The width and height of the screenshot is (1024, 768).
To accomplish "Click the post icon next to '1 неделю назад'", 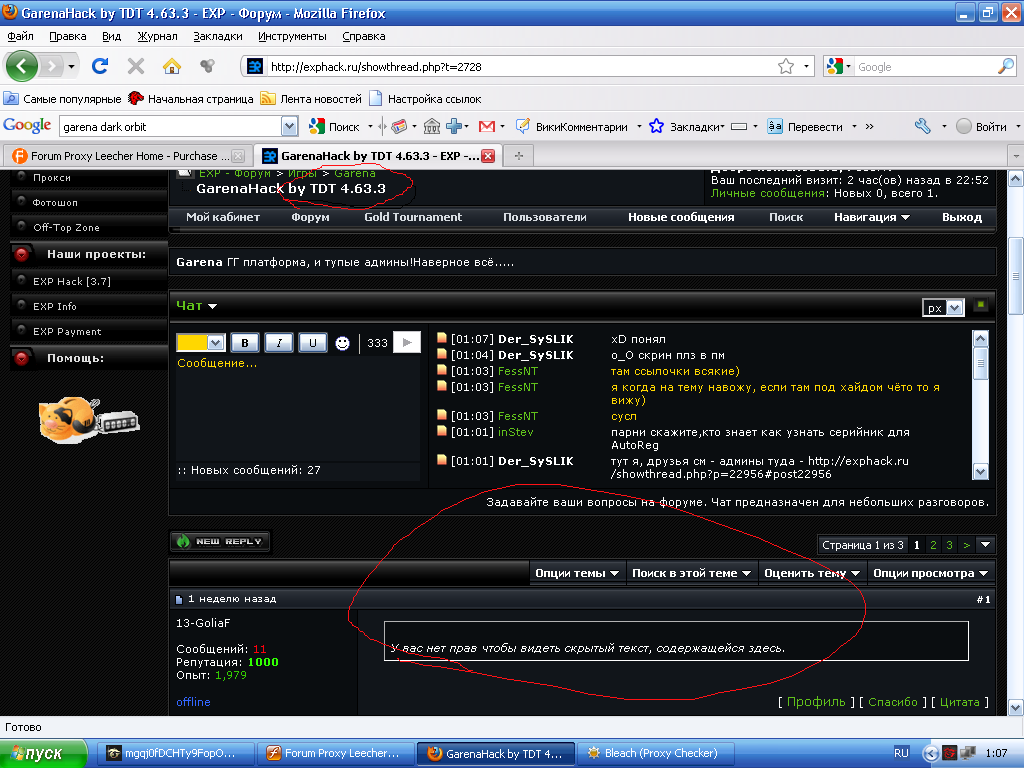I will 179,600.
